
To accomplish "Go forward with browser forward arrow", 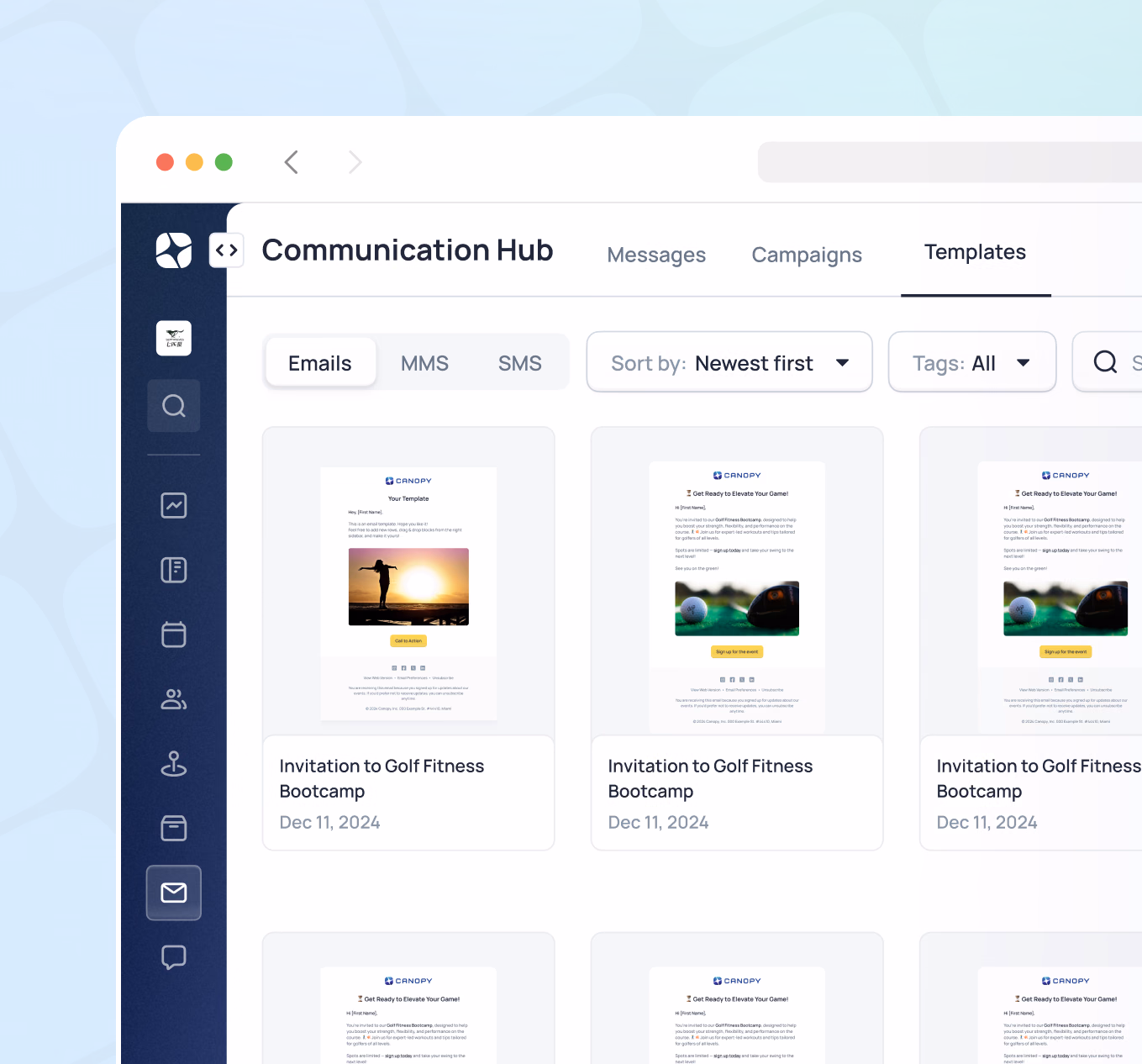I will click(355, 162).
